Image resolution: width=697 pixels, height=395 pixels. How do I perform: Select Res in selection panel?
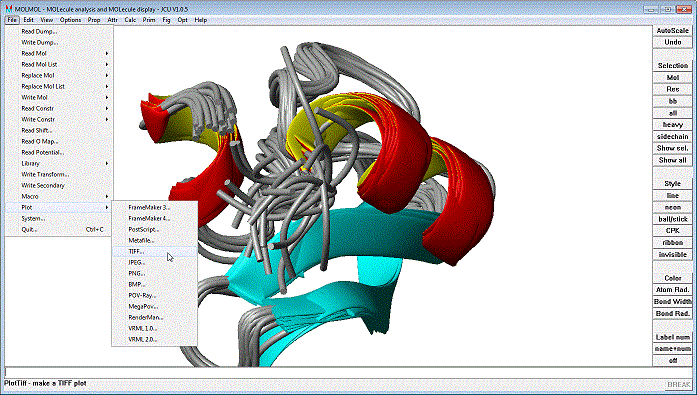[673, 89]
